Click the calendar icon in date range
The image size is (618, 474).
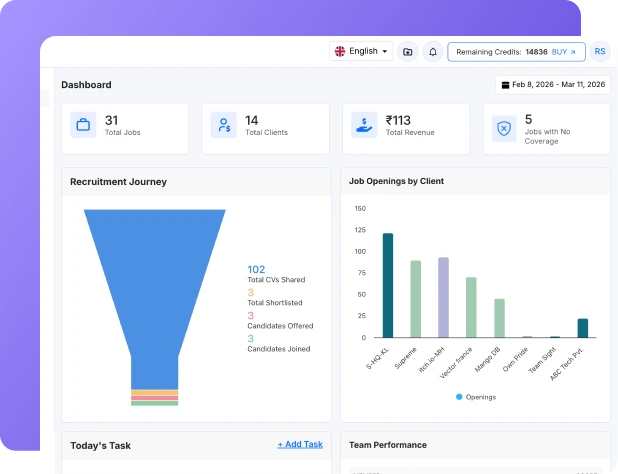pyautogui.click(x=505, y=85)
